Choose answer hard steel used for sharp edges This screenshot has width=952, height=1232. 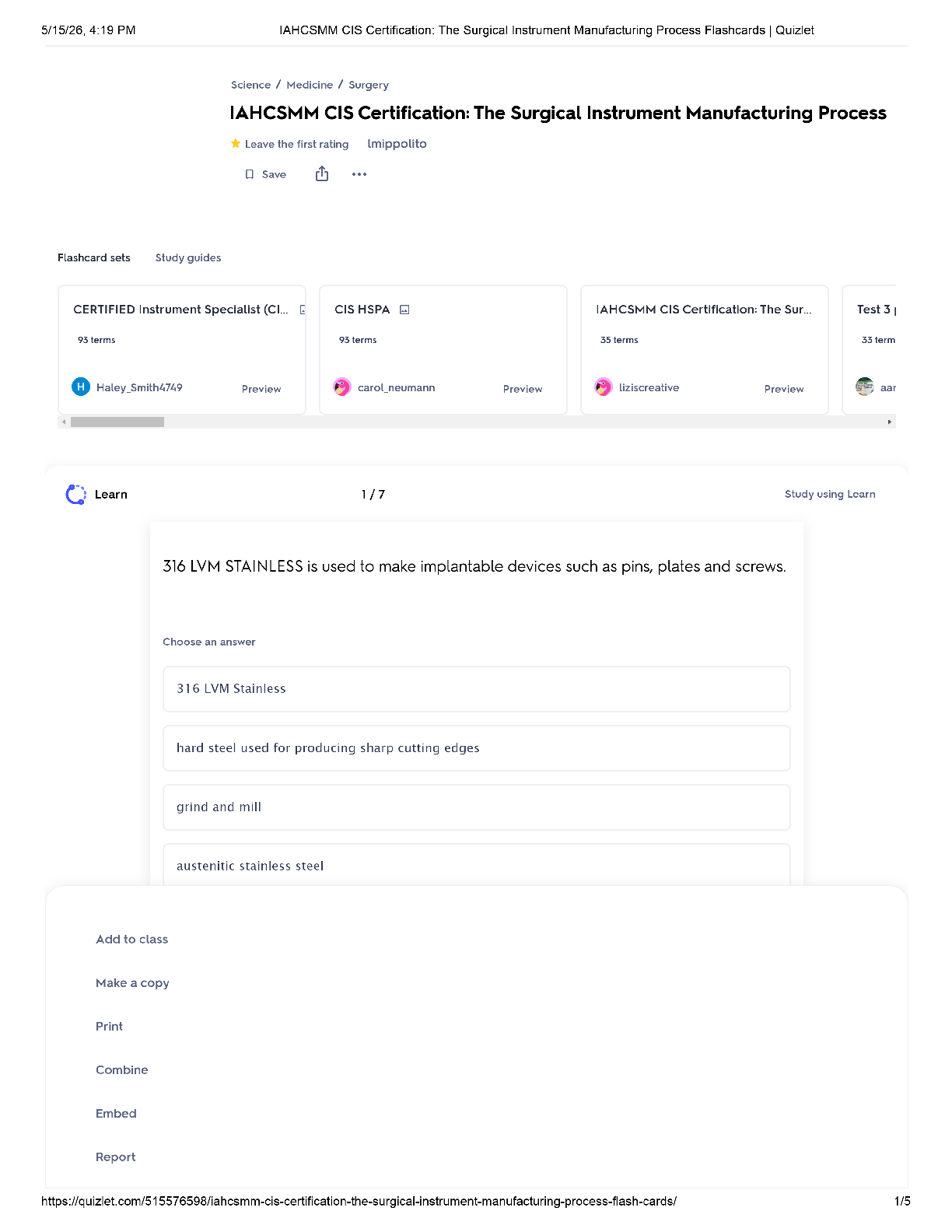point(477,748)
